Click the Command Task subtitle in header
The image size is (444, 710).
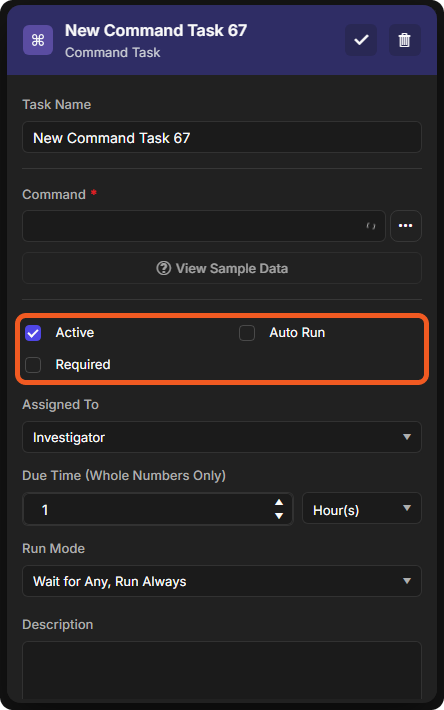click(113, 53)
